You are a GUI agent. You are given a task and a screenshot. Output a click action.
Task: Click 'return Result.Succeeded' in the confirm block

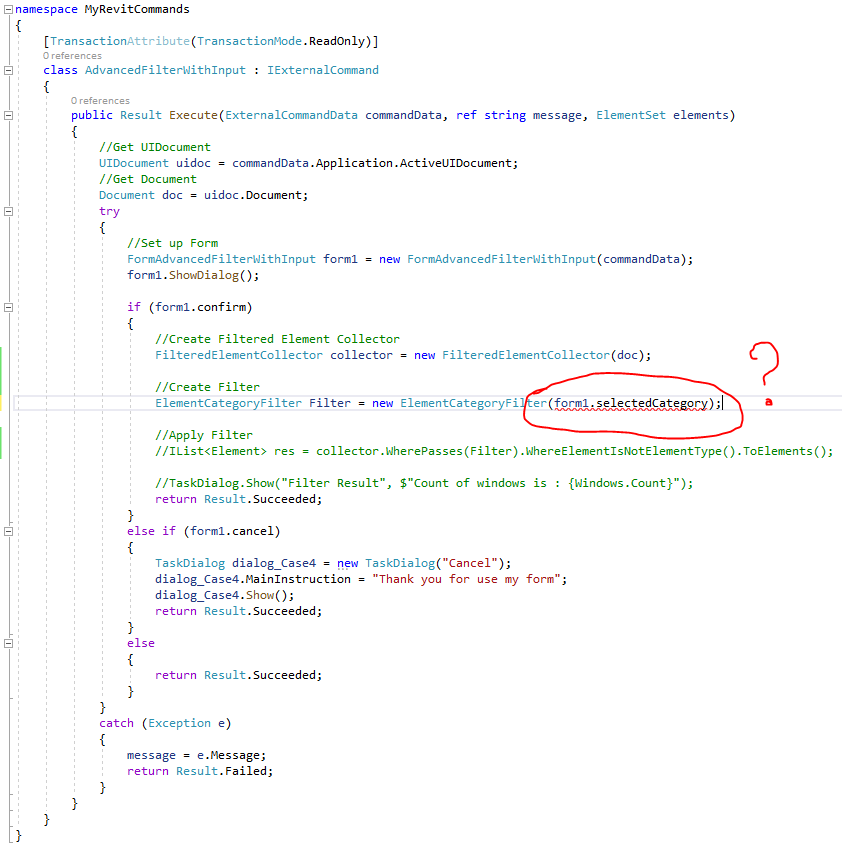(238, 499)
